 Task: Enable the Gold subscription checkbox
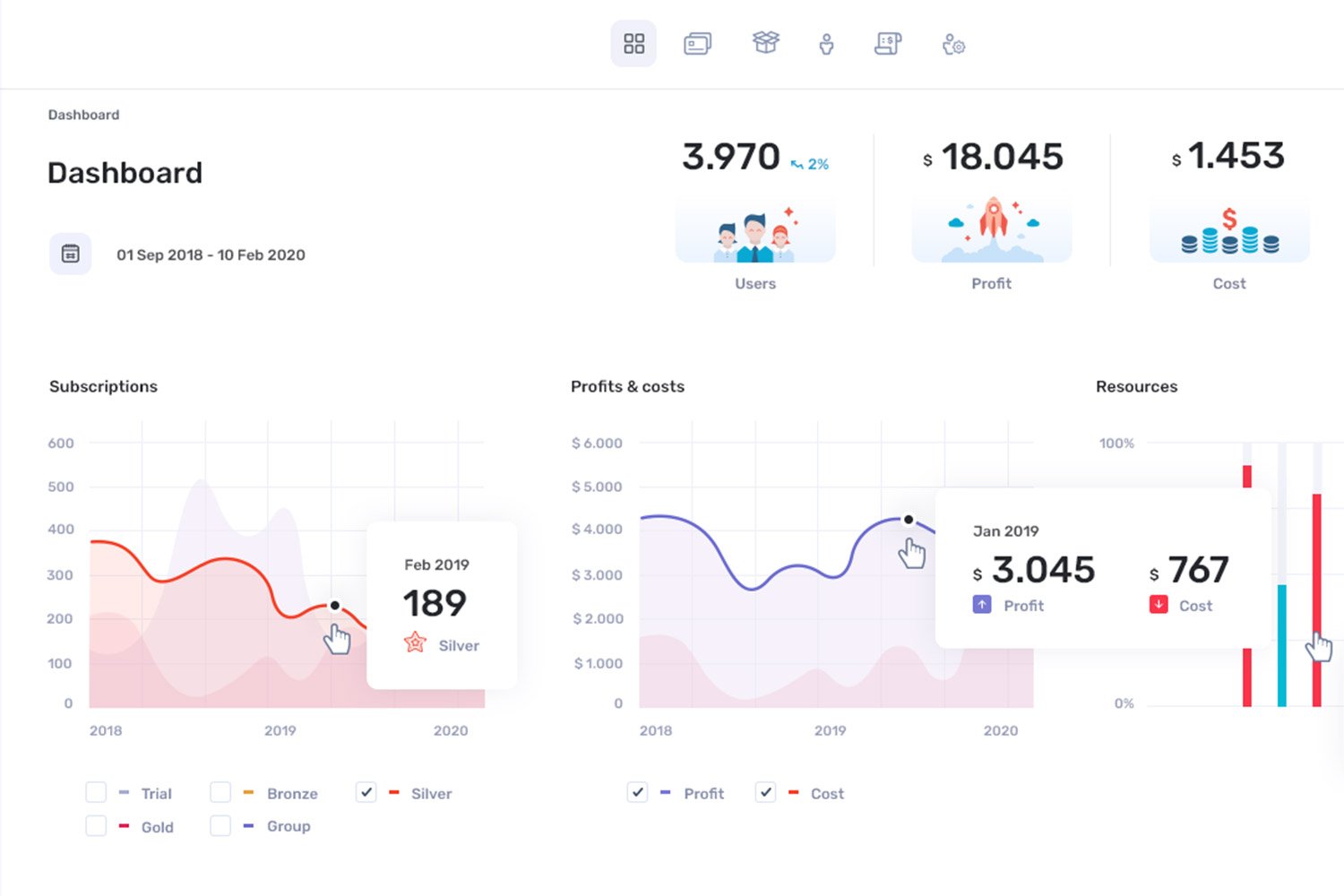pos(96,826)
